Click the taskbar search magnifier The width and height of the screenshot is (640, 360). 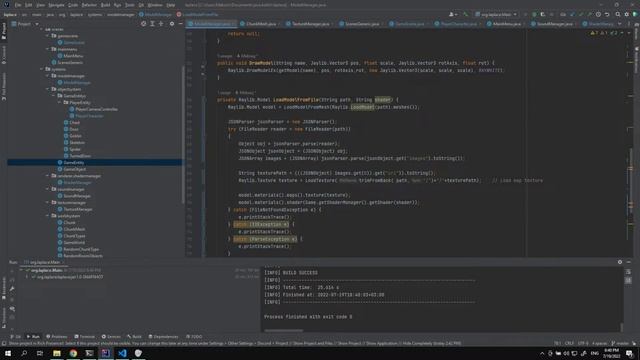pos(24,353)
